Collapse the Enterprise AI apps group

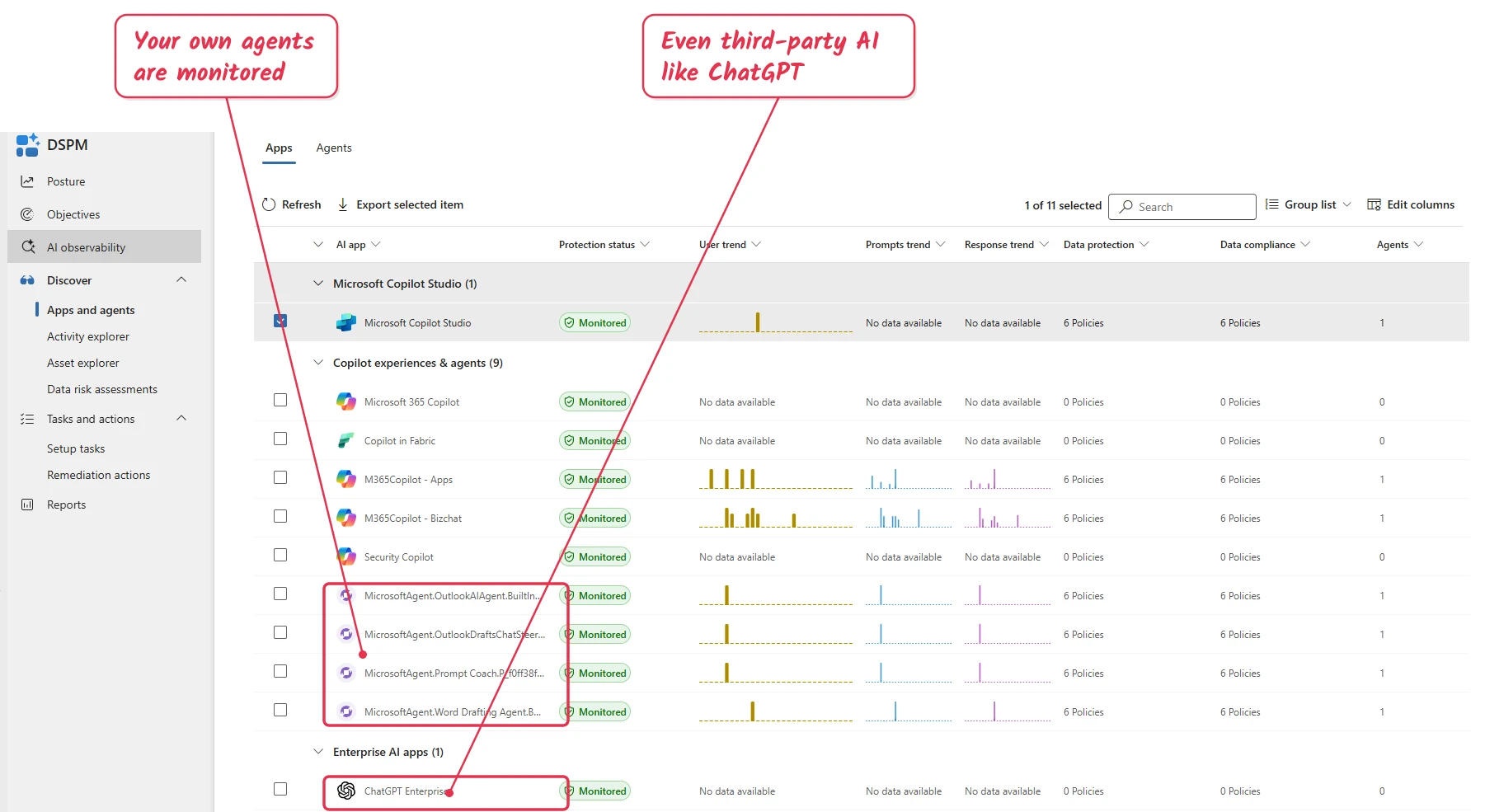pyautogui.click(x=318, y=751)
